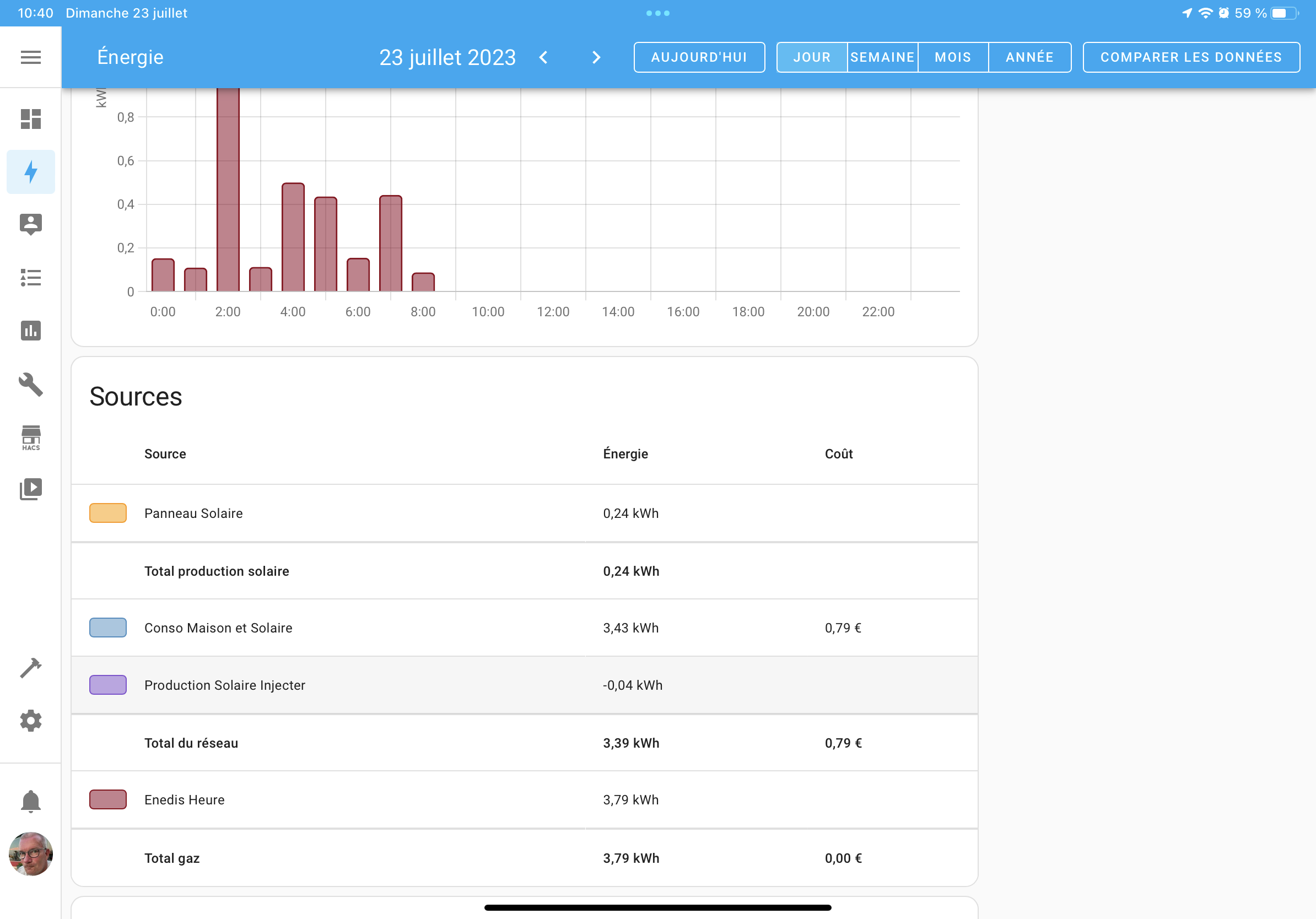Image resolution: width=1316 pixels, height=919 pixels.
Task: Tap the alarm clock status icon
Action: (x=1224, y=13)
